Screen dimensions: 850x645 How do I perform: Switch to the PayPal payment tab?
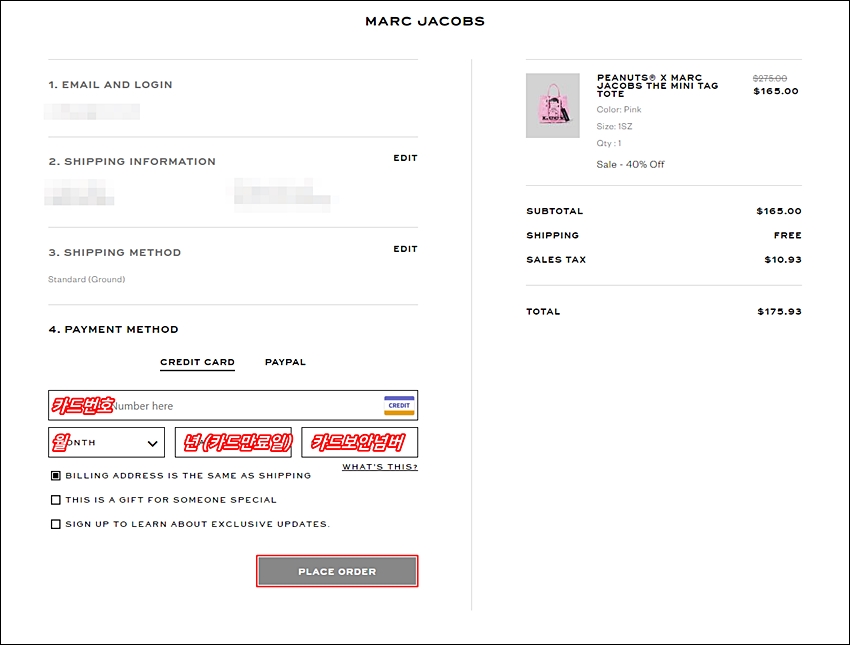coord(285,362)
